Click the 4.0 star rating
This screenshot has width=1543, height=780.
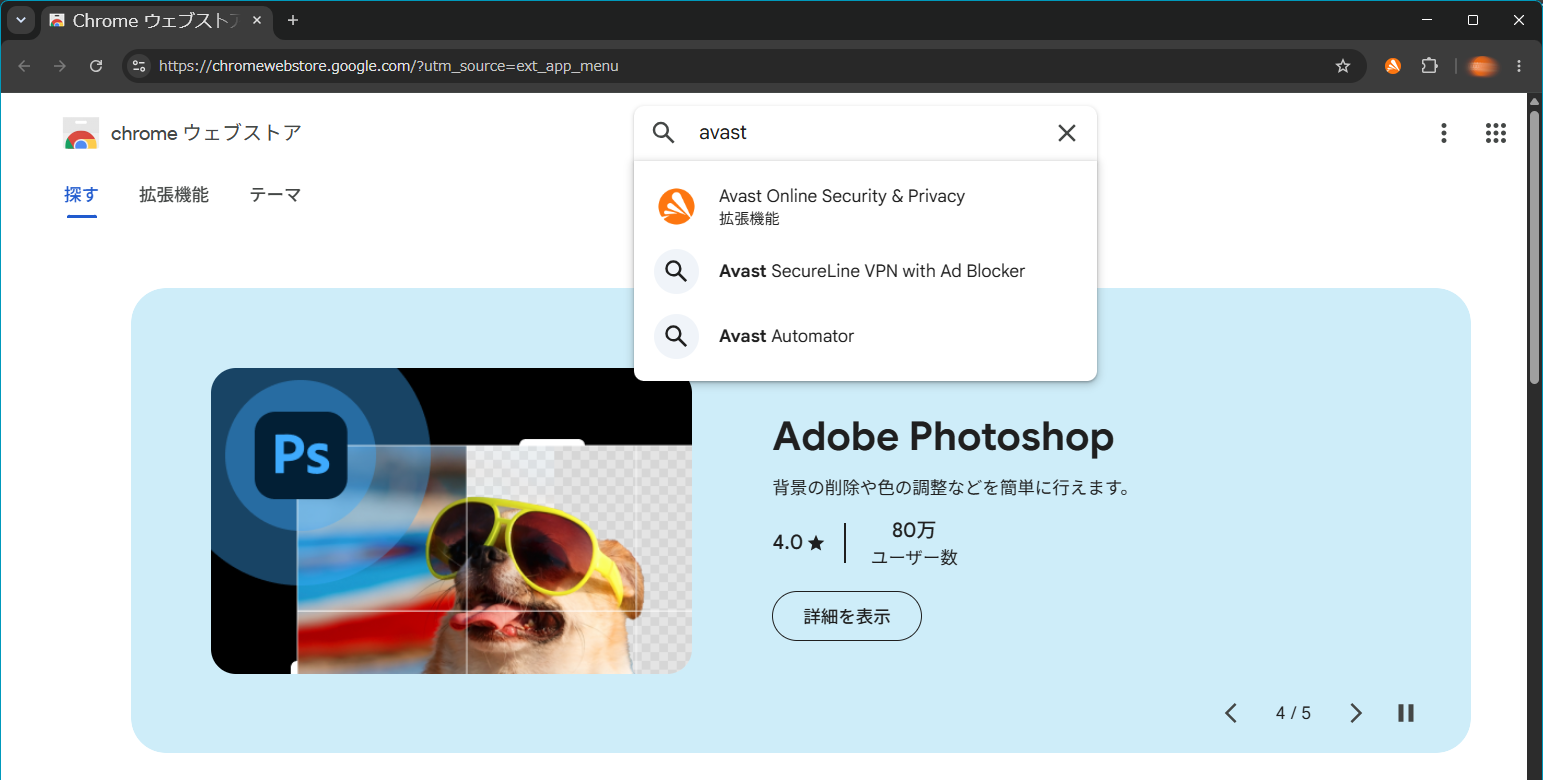coord(798,543)
